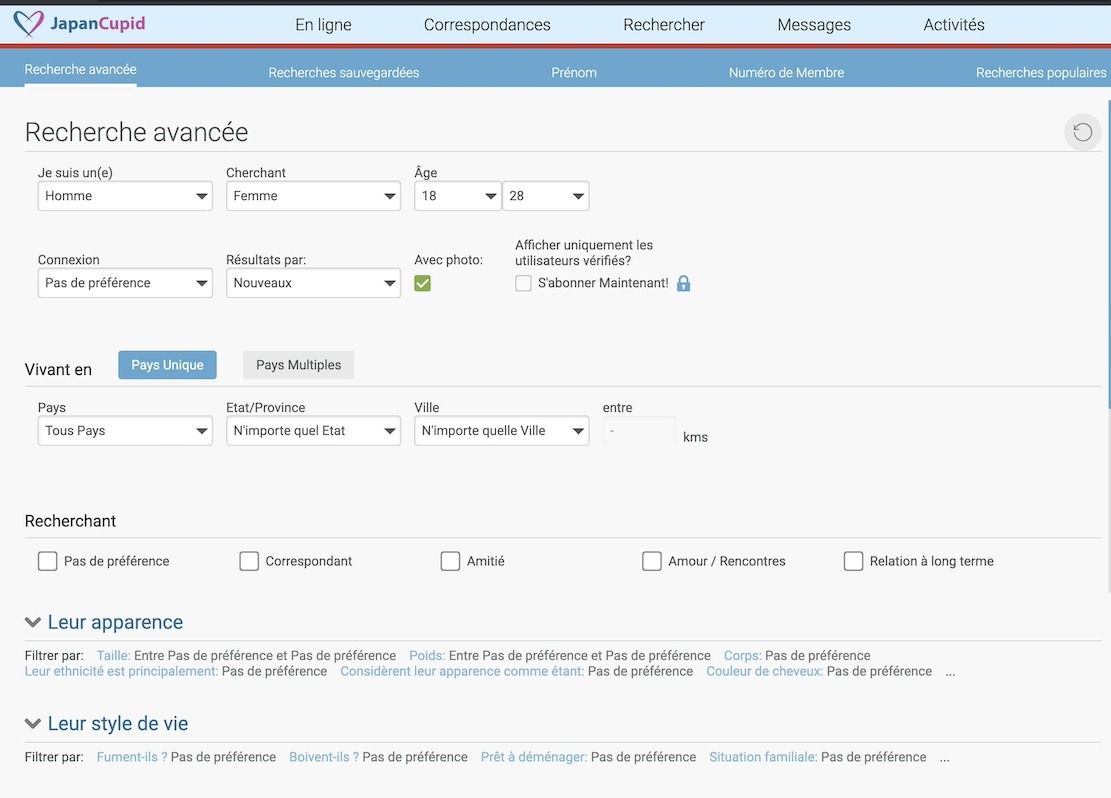The width and height of the screenshot is (1111, 798).
Task: Uncheck the Avec photo checkbox
Action: pos(422,283)
